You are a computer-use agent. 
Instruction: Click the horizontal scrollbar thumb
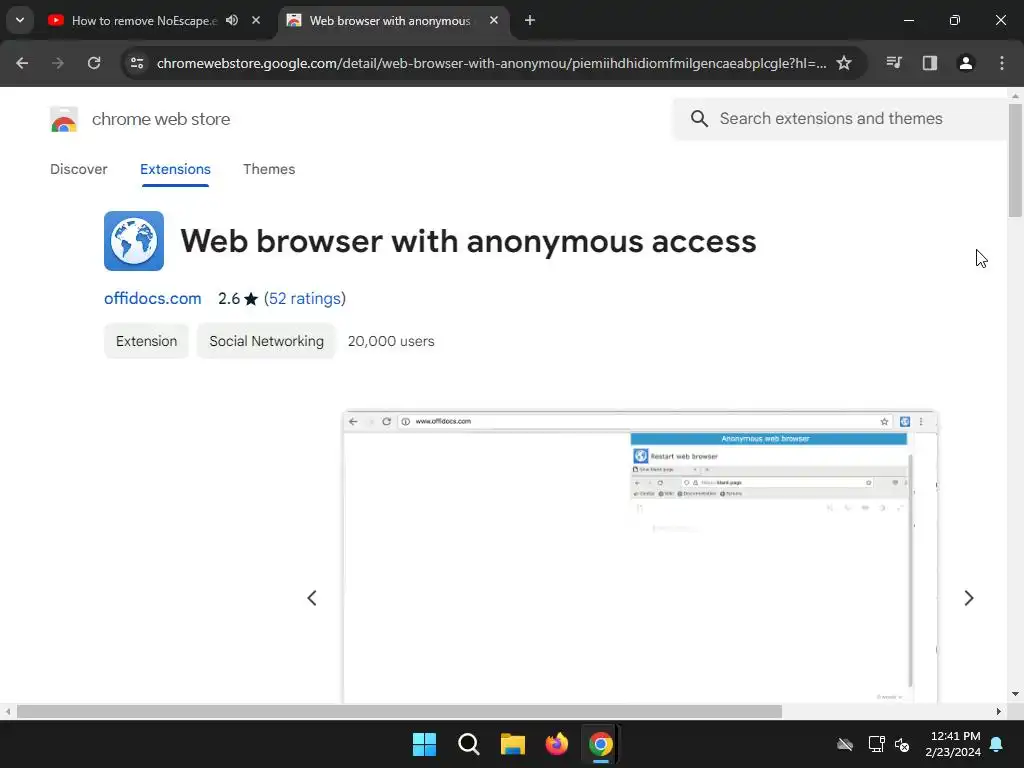pyautogui.click(x=399, y=711)
